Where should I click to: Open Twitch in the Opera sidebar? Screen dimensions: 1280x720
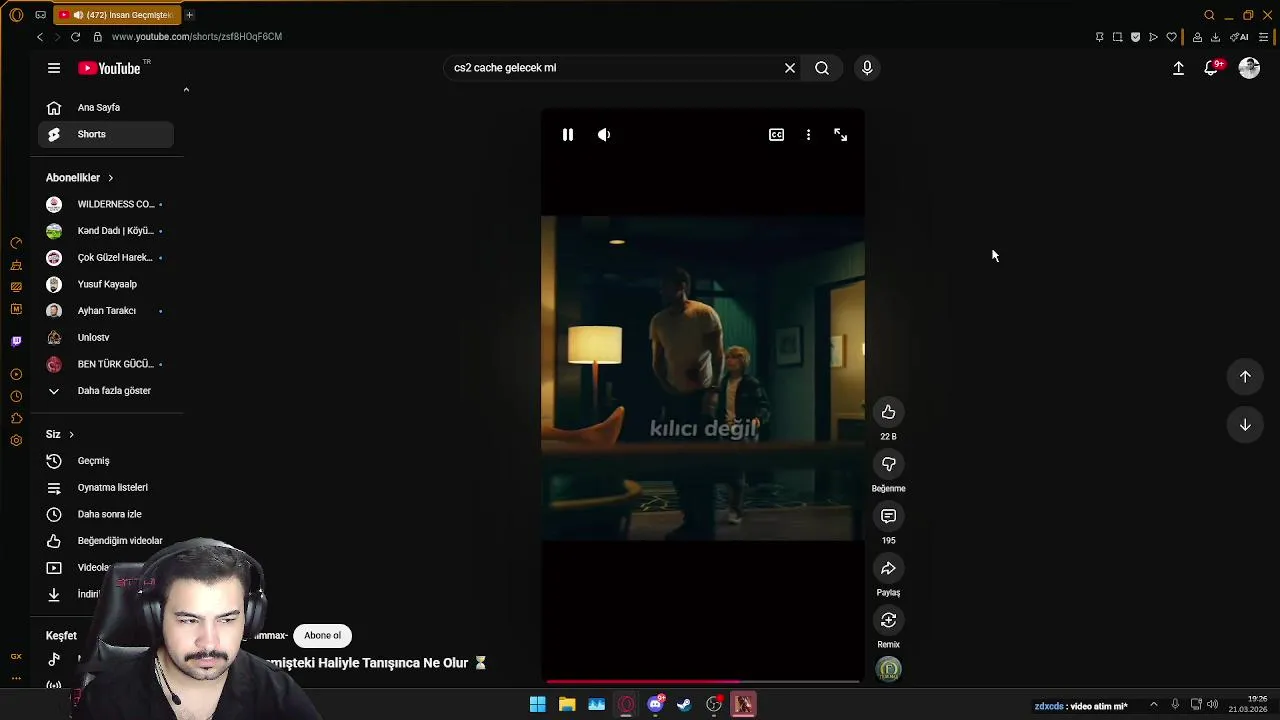click(x=16, y=341)
